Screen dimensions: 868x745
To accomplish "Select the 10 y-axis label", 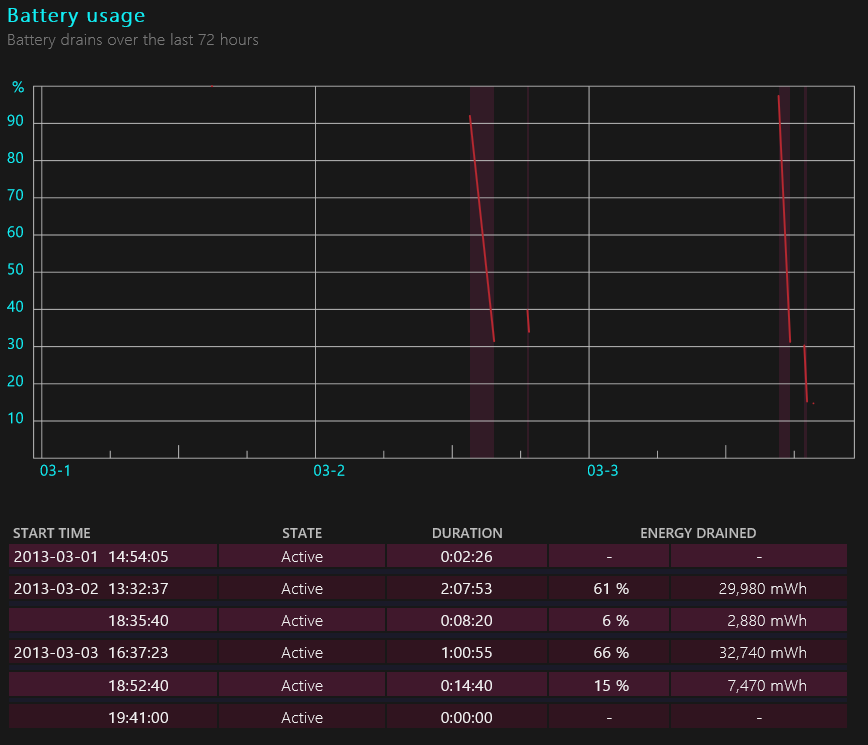I will tap(16, 418).
